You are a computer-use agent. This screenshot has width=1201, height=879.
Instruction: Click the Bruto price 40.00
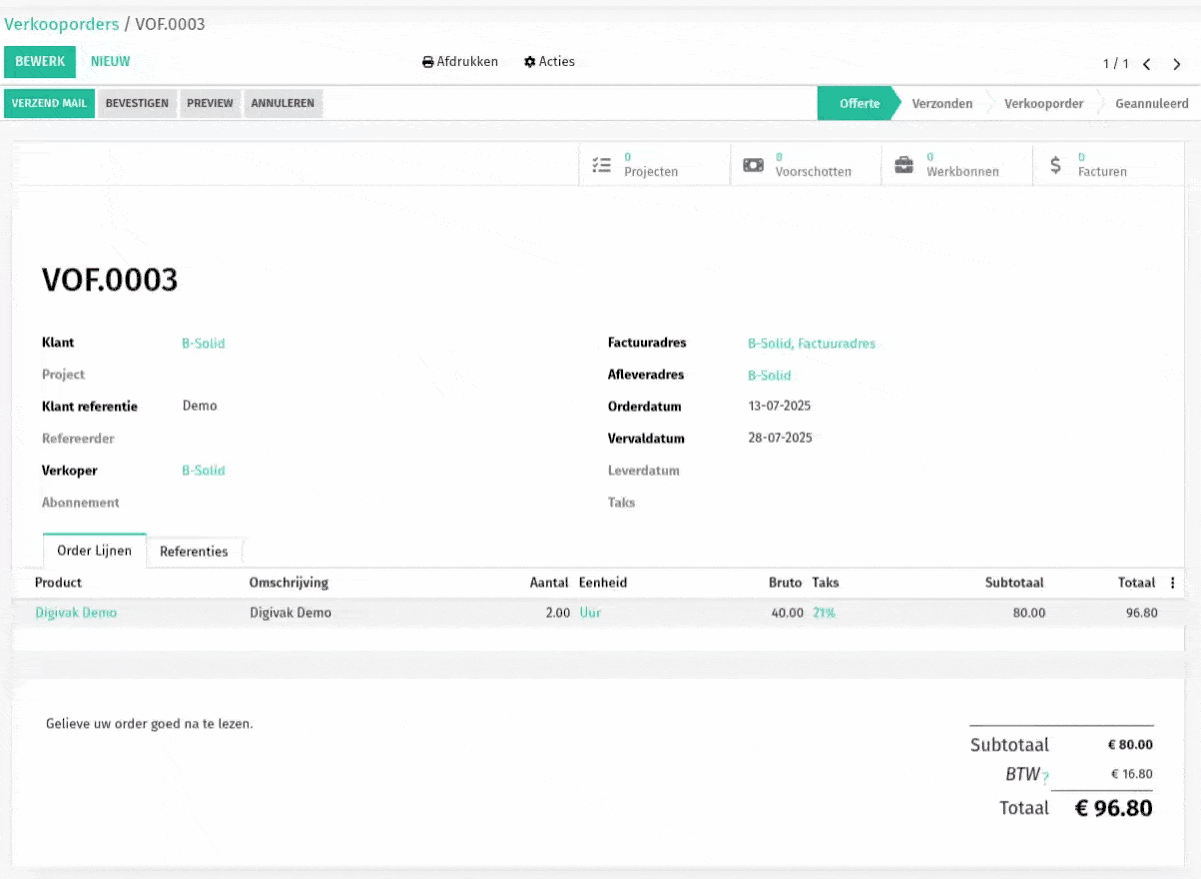tap(787, 612)
